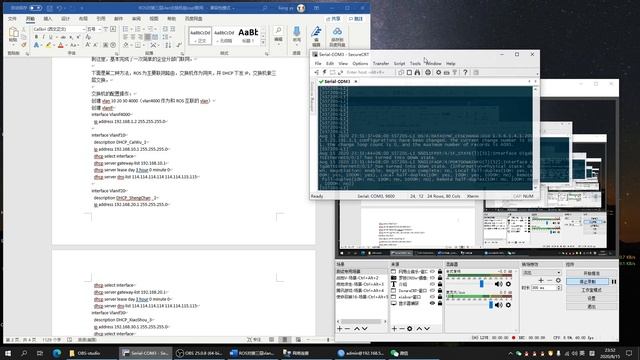640x360 pixels.
Task: Click Settings button in OBS controls
Action: pos(591,298)
